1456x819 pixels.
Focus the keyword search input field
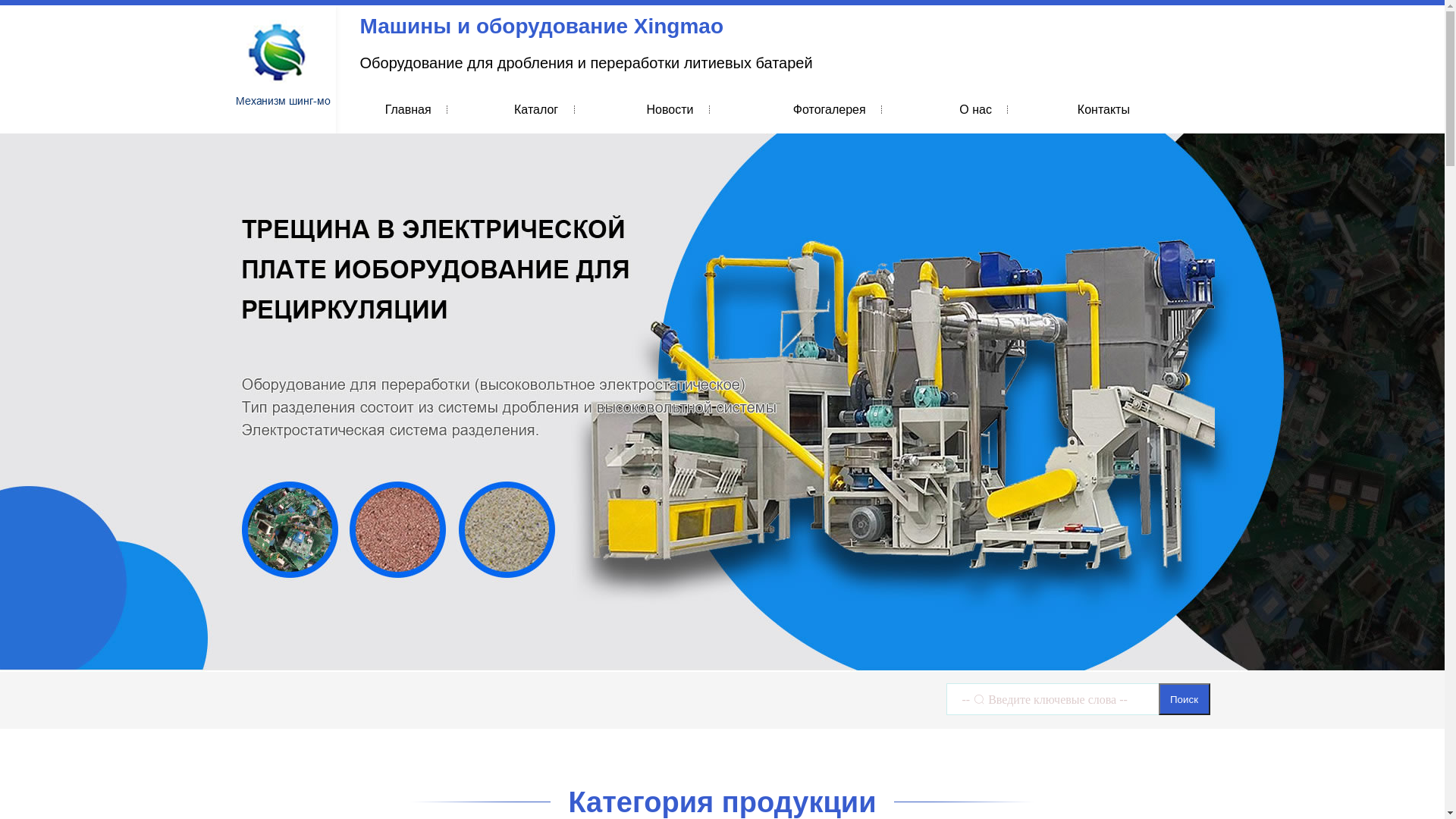[x=1062, y=699]
